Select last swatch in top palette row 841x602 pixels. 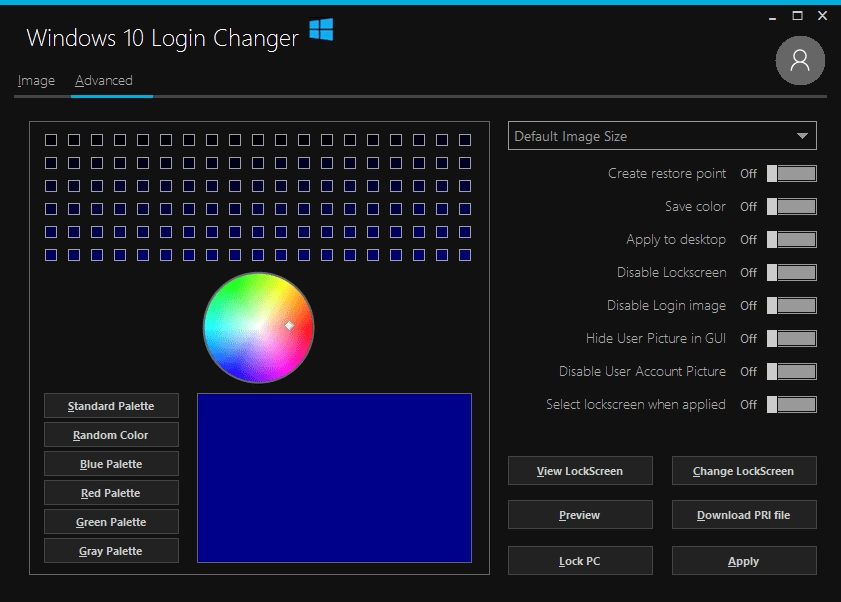point(465,140)
